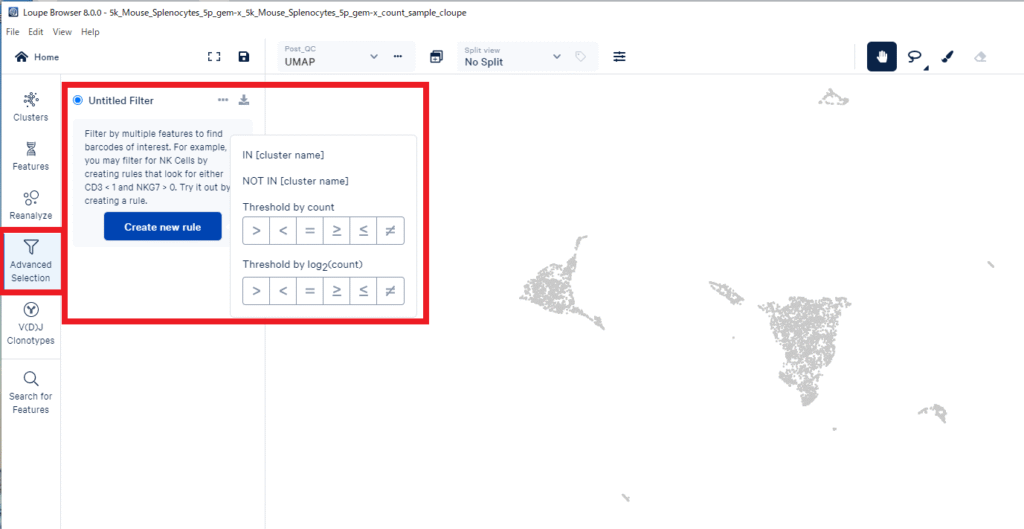Choose the IN [cluster name] rule option
This screenshot has width=1024, height=529.
[x=283, y=155]
